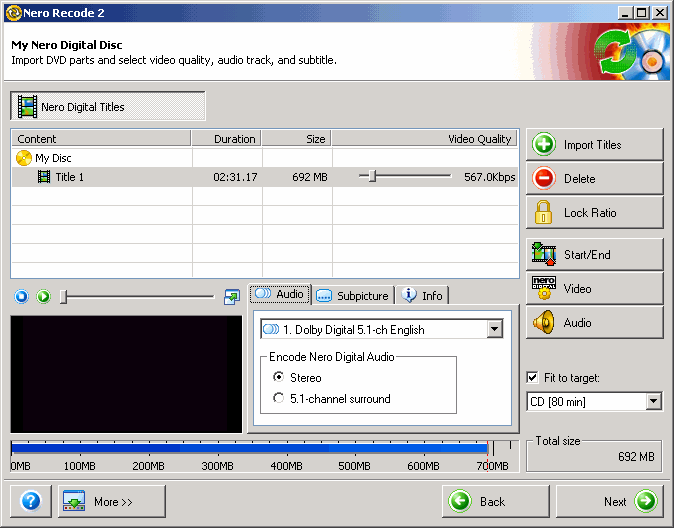Switch to the Subpicture tab
This screenshot has width=674, height=528.
(352, 295)
